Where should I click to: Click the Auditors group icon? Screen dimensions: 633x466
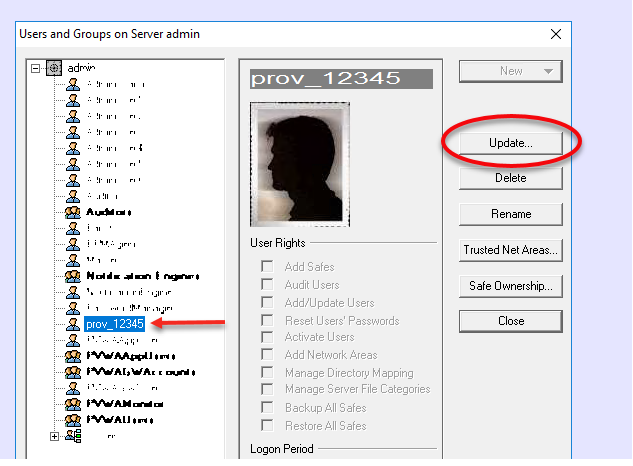(73, 212)
